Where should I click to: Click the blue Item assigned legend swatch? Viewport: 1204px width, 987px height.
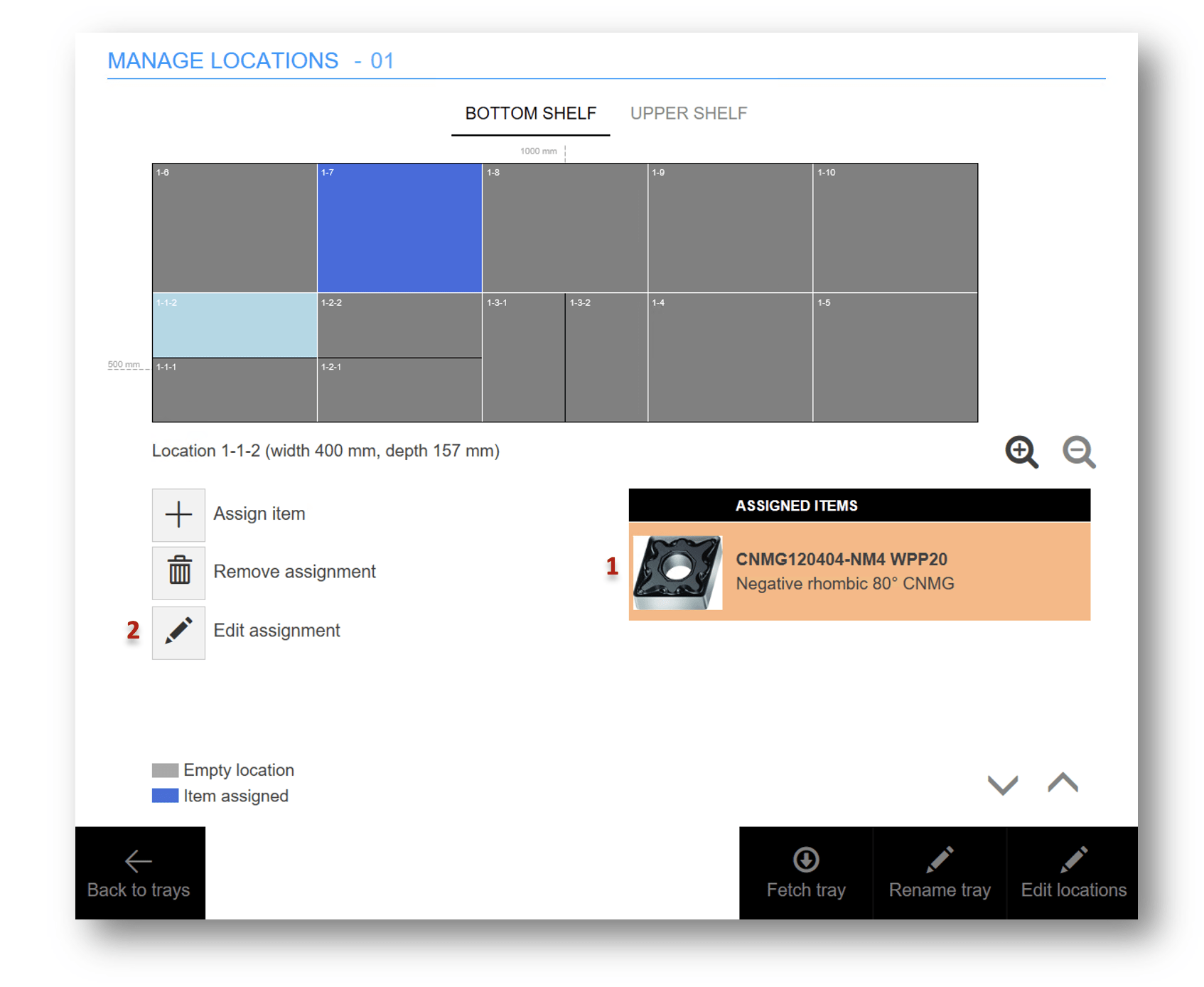pyautogui.click(x=165, y=796)
